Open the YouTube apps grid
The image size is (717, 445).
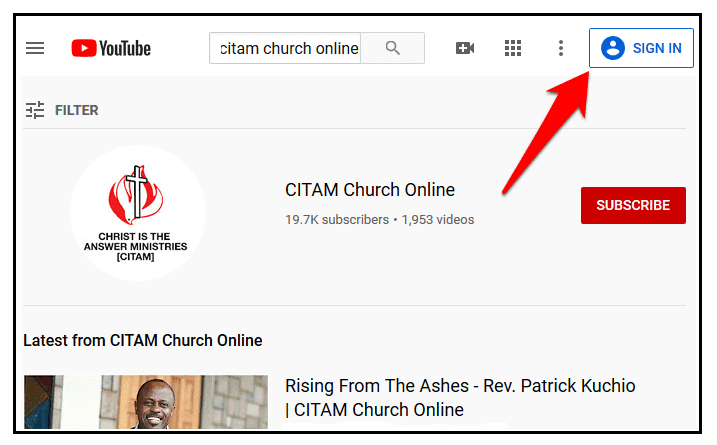point(513,48)
